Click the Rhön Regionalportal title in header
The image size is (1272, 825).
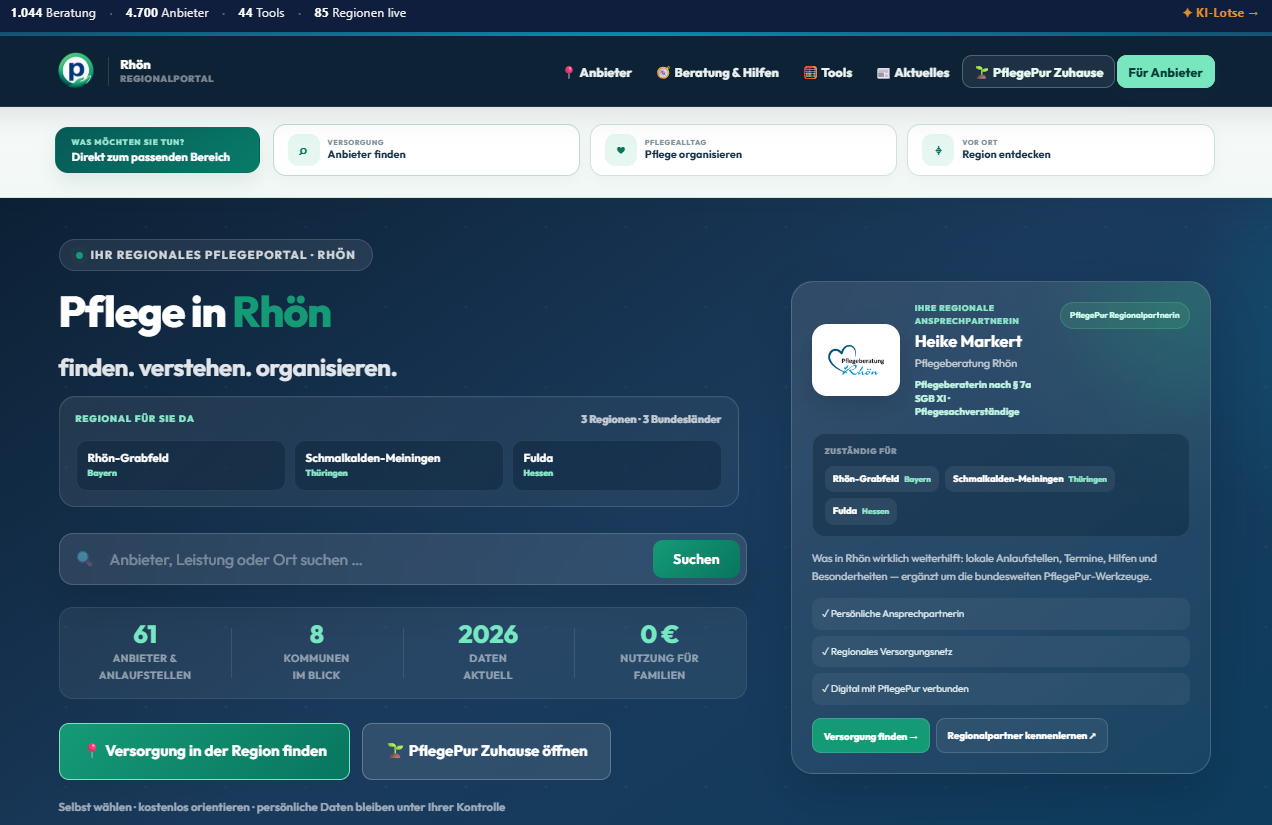(166, 71)
